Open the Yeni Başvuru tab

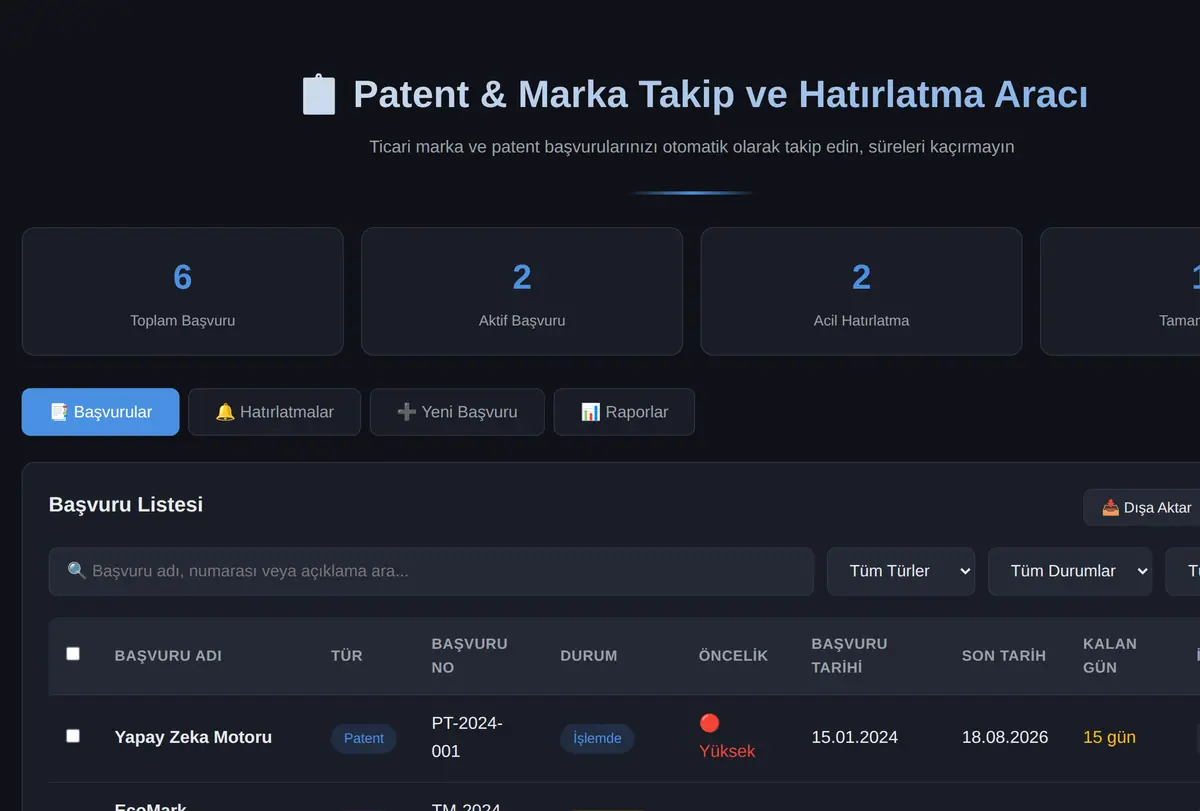(457, 412)
